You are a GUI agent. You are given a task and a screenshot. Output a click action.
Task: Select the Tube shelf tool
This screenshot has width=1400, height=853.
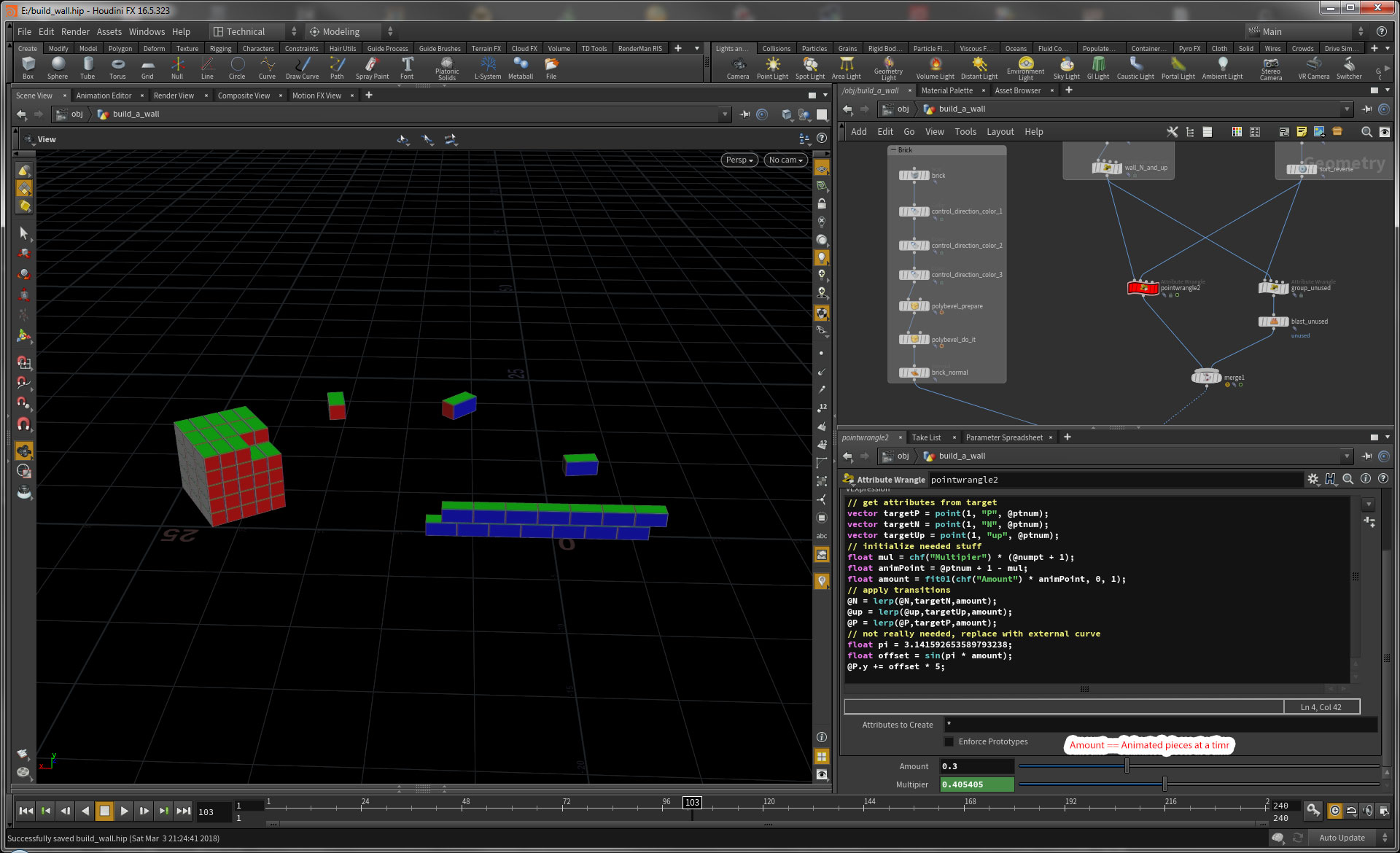pos(87,68)
